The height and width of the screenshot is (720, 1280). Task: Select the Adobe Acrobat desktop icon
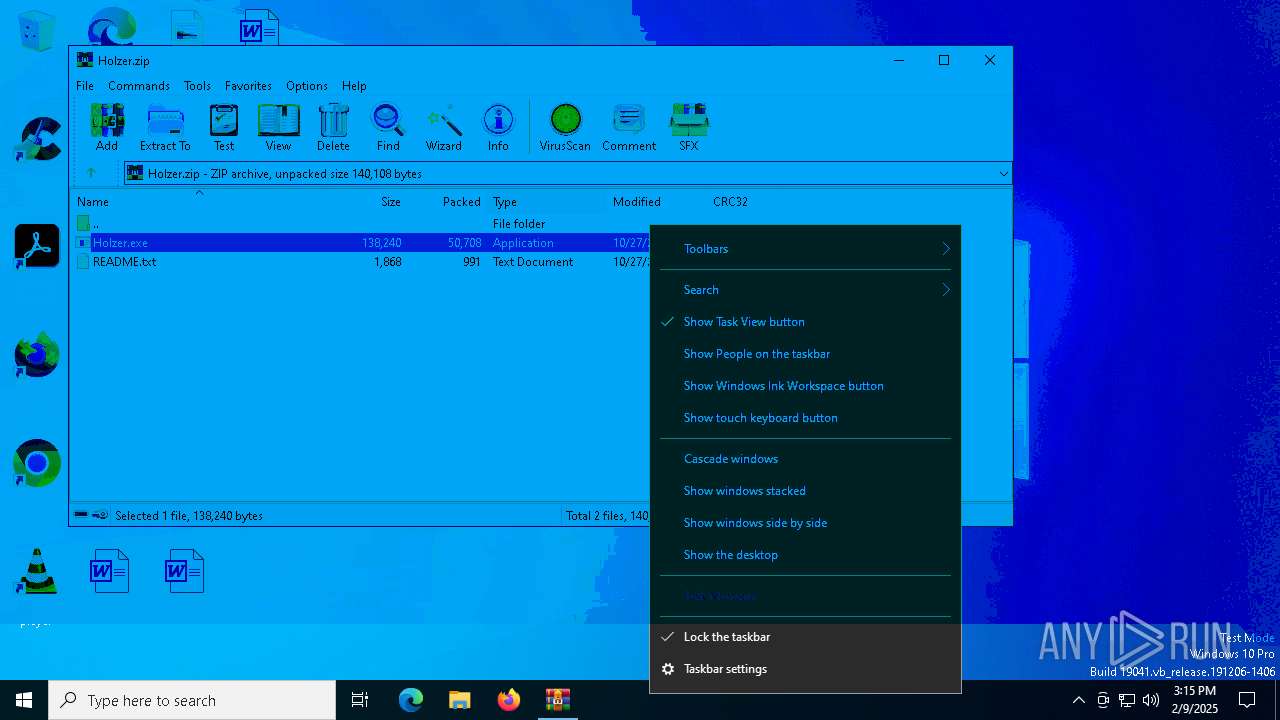tap(37, 247)
